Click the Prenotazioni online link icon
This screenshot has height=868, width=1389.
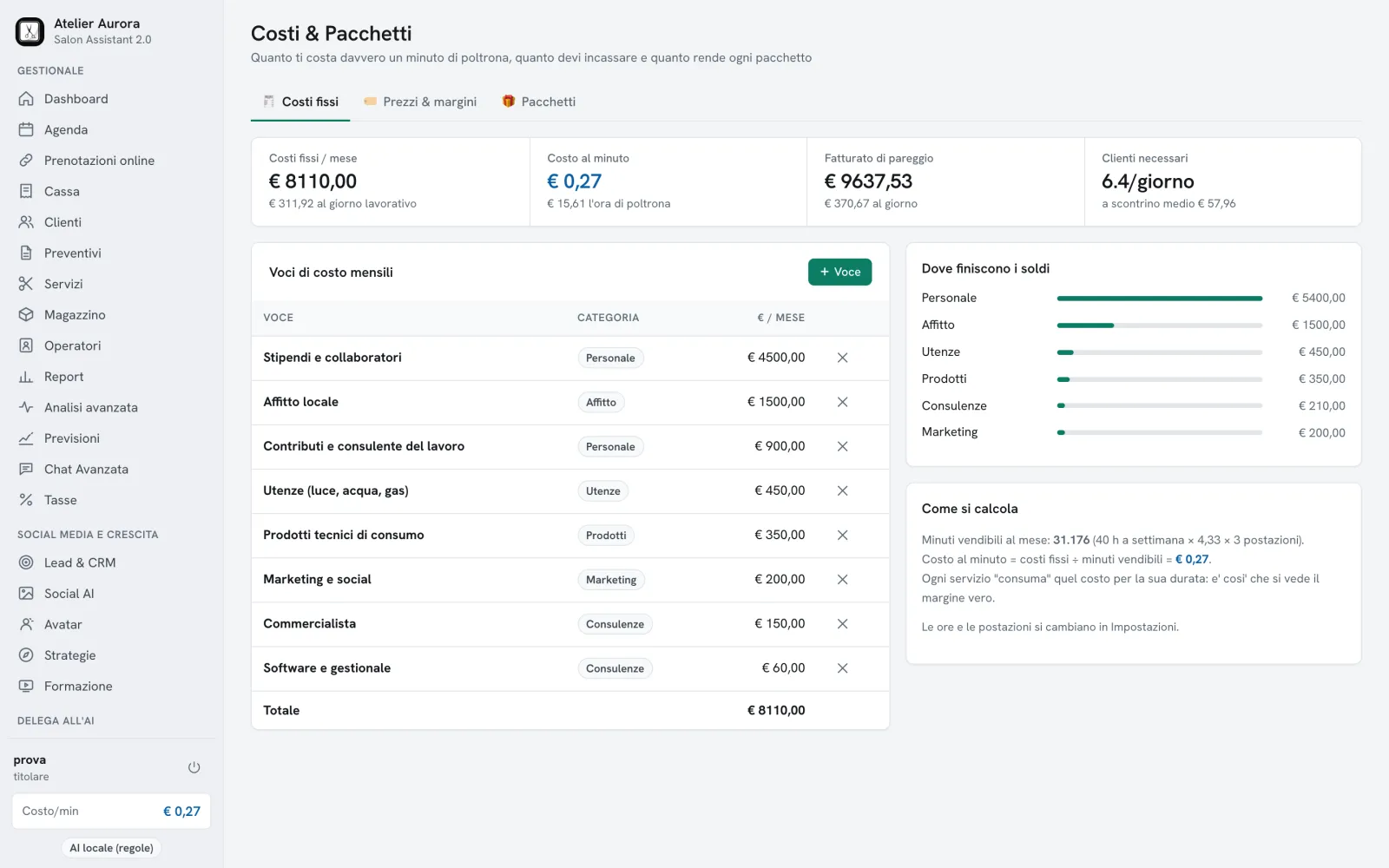coord(26,161)
